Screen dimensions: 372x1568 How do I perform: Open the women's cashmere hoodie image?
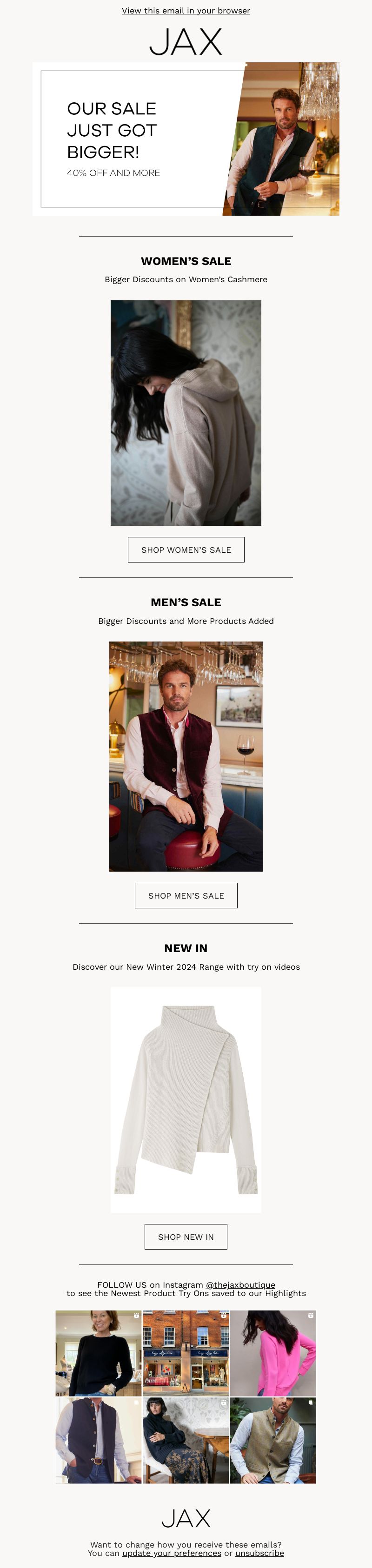[x=186, y=413]
